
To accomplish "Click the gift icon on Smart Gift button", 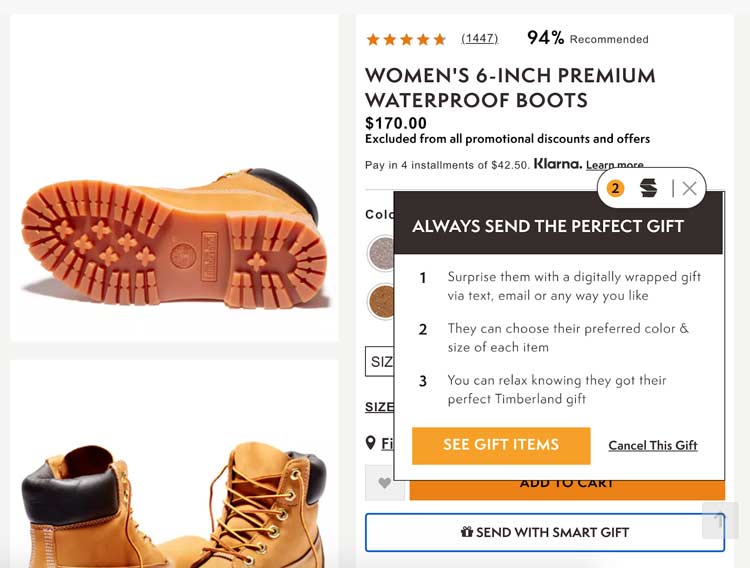I will coord(466,532).
